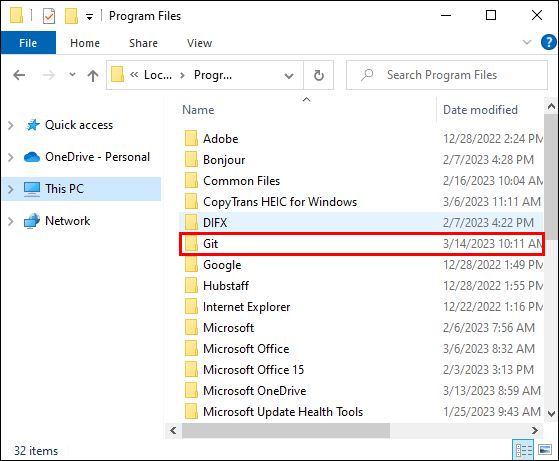Open the File menu
The width and height of the screenshot is (559, 461).
pyautogui.click(x=28, y=43)
